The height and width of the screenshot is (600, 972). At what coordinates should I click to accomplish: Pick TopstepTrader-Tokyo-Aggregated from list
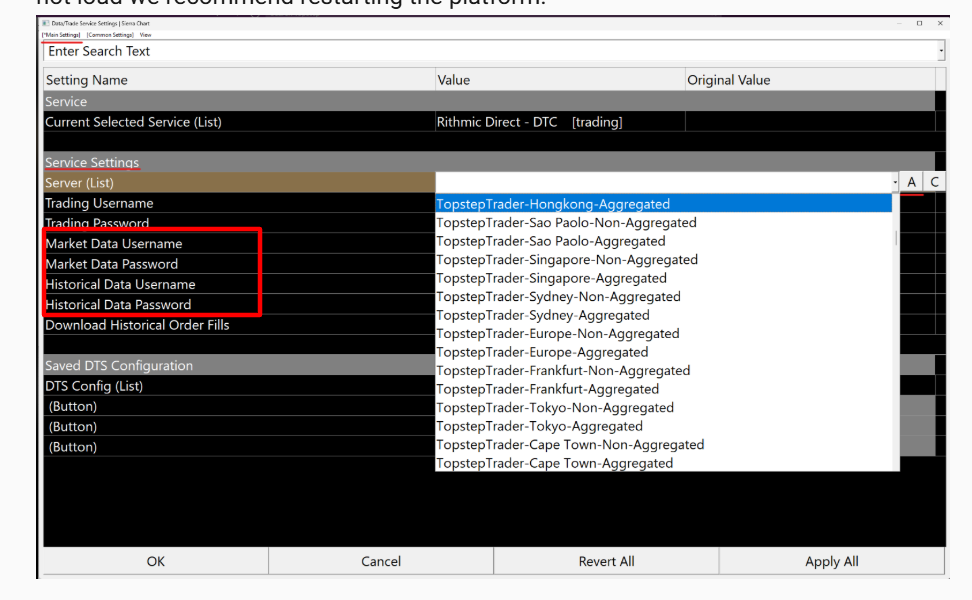coord(664,426)
